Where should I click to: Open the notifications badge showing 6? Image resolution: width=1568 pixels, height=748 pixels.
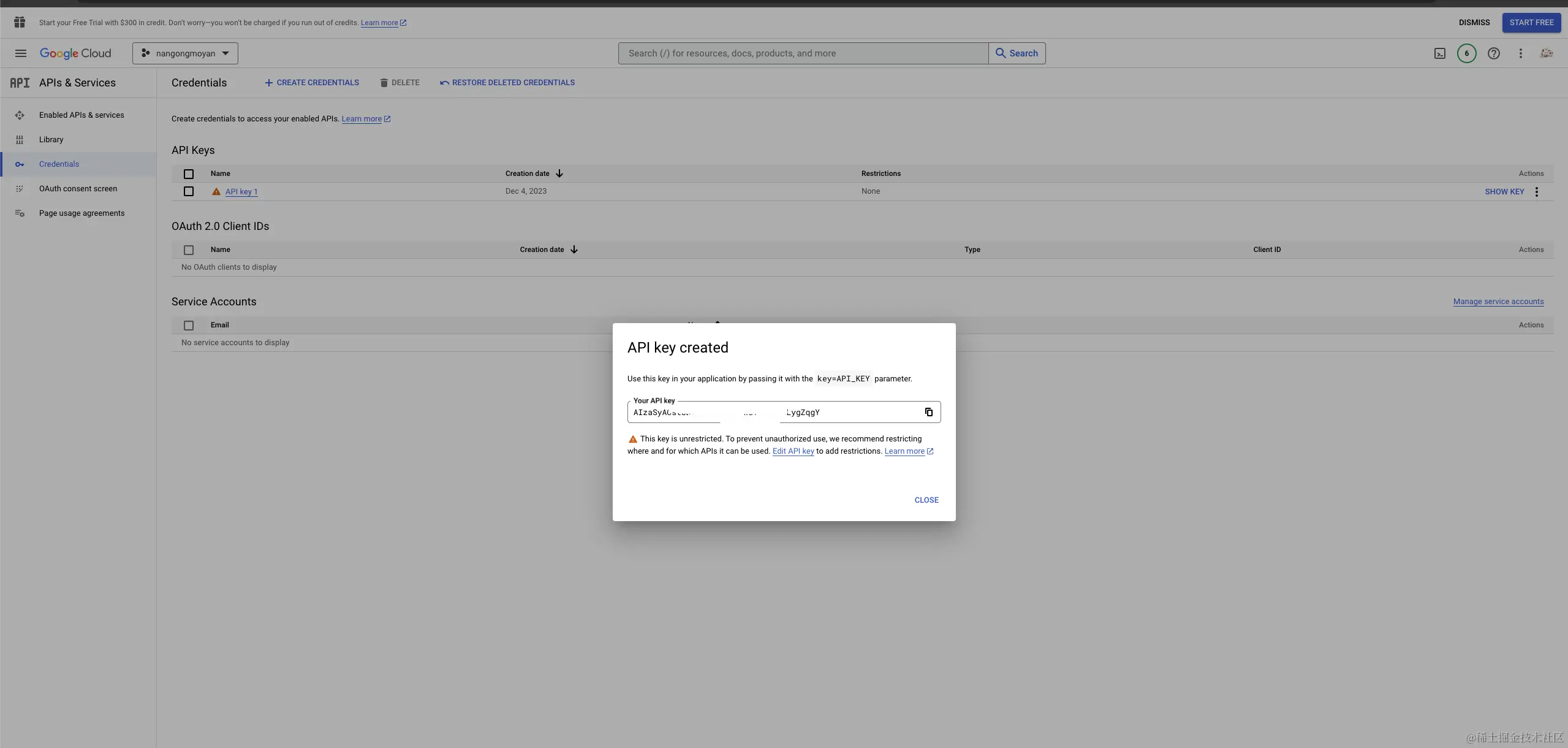click(1466, 53)
